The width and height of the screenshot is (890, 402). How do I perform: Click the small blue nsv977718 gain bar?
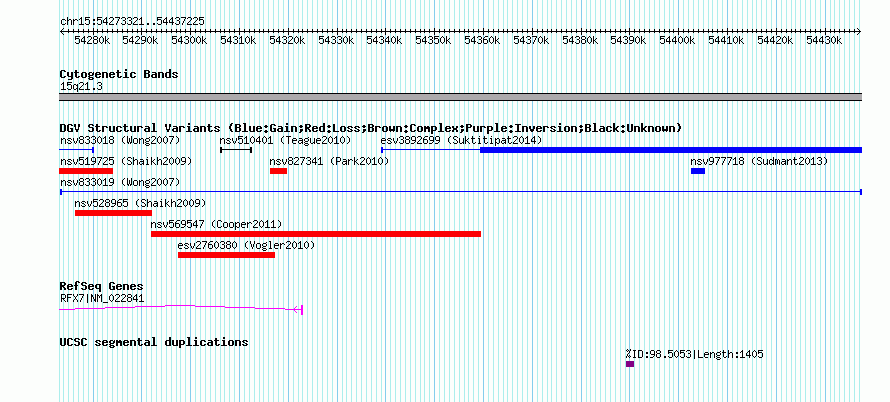(x=698, y=171)
